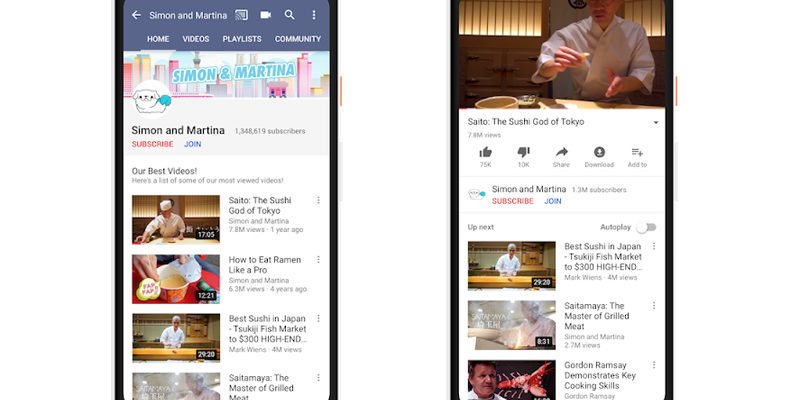Tap the Add to playlist icon

637,152
